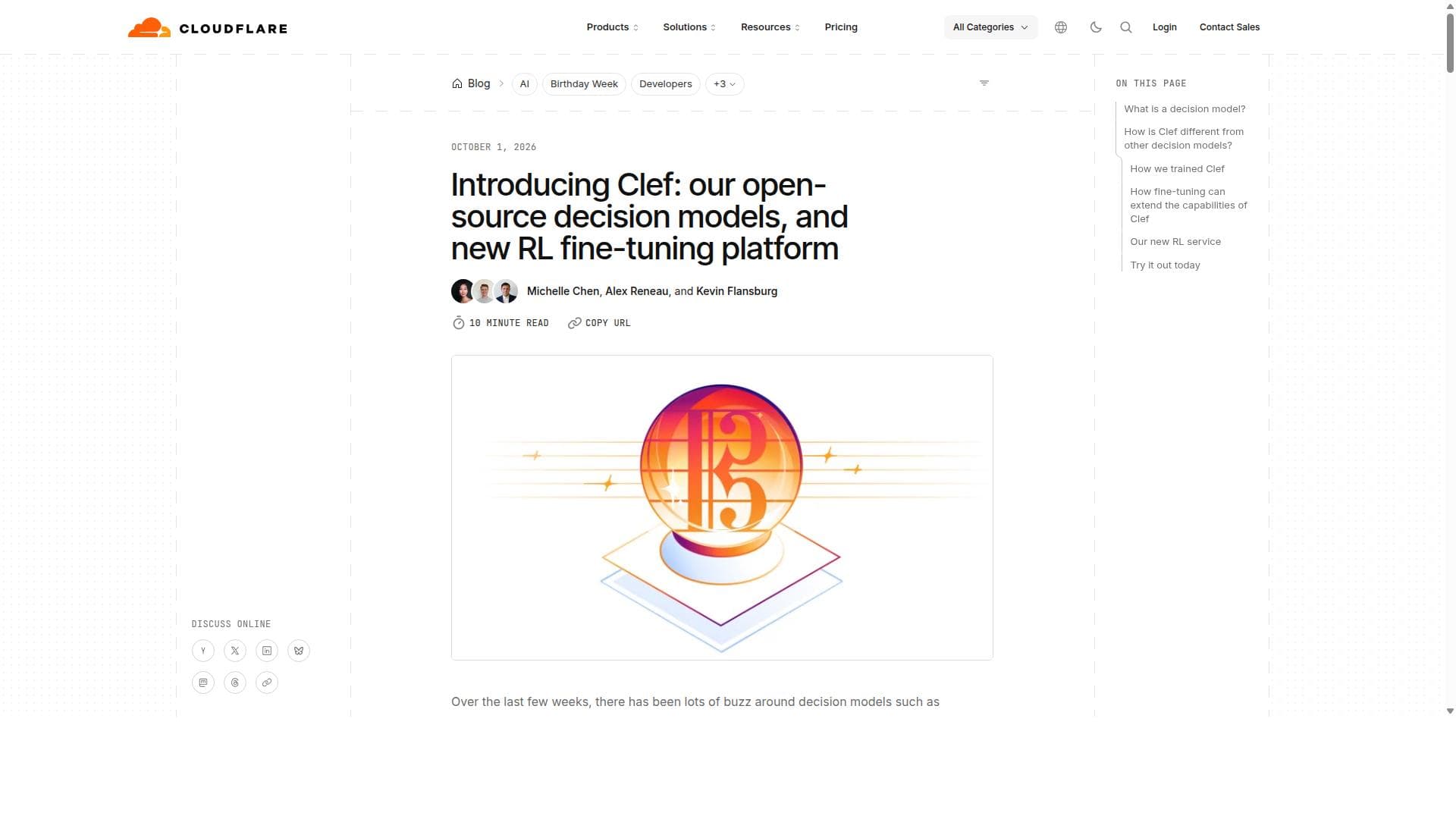Open language selector globe icon

[1061, 27]
